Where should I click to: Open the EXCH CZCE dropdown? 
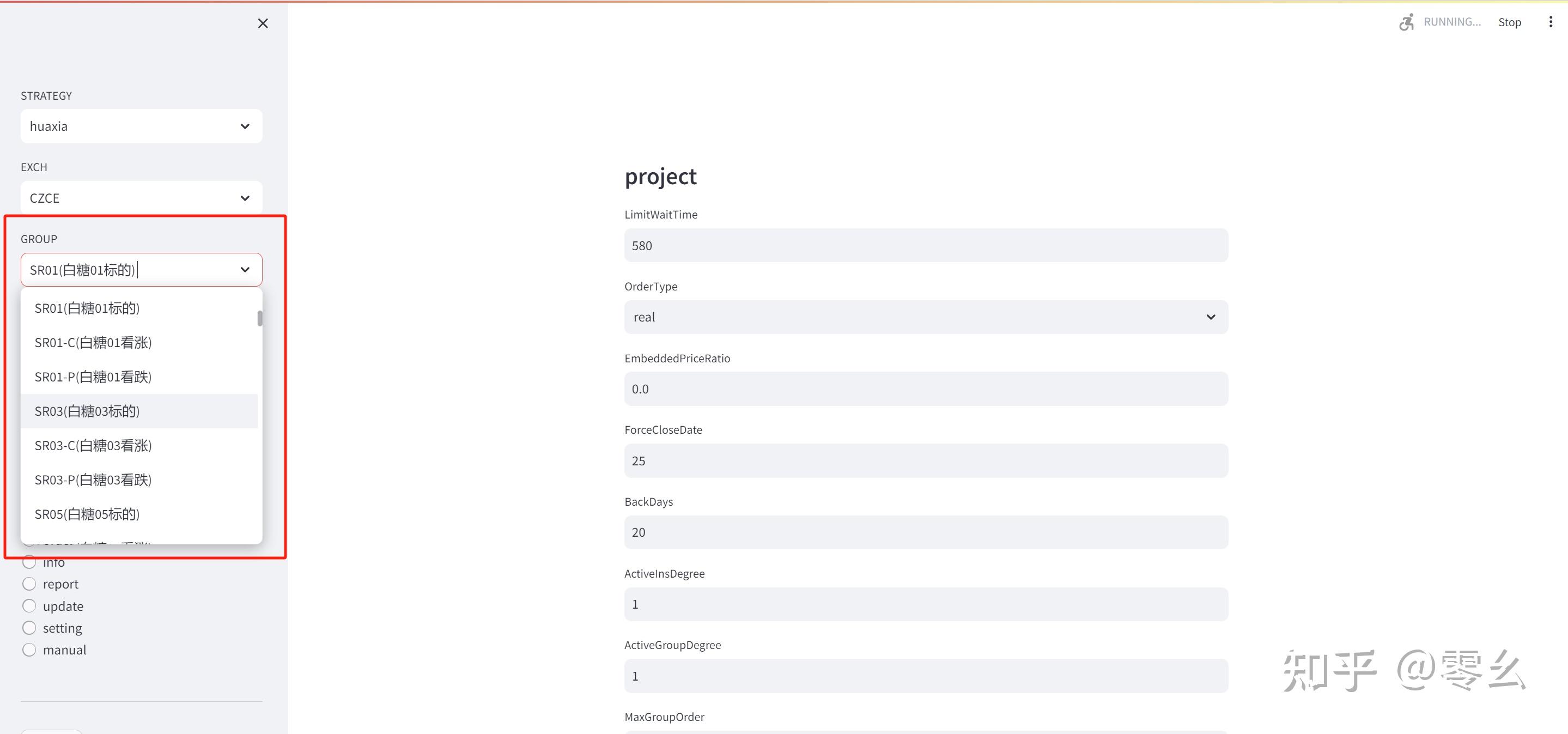click(141, 198)
